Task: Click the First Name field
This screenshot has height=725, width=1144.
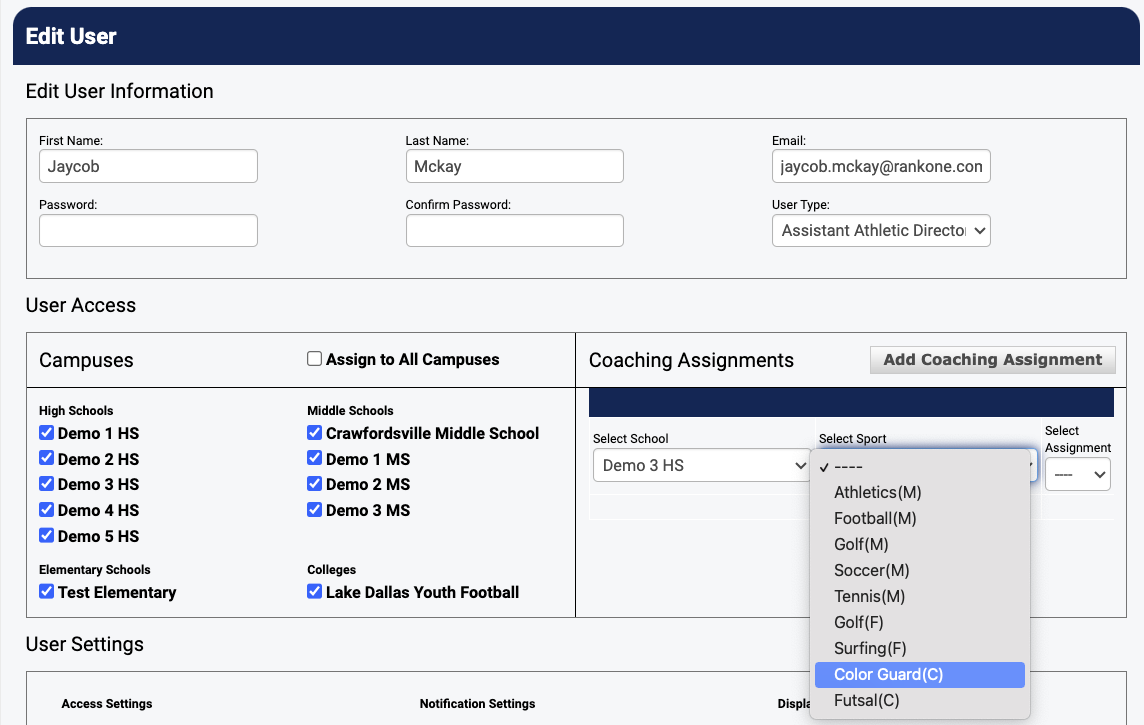Action: [148, 166]
